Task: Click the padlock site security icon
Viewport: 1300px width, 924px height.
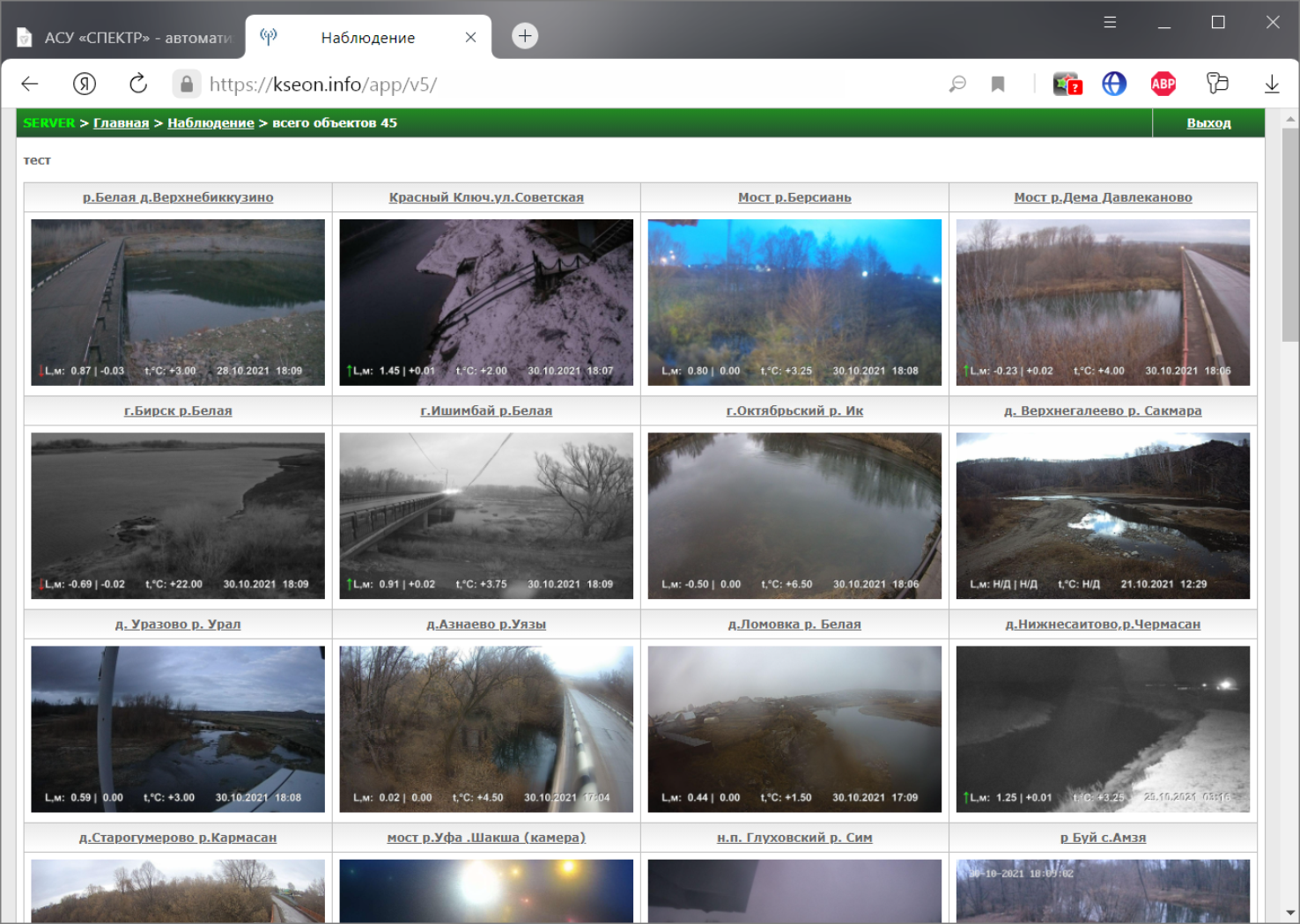Action: [x=186, y=84]
